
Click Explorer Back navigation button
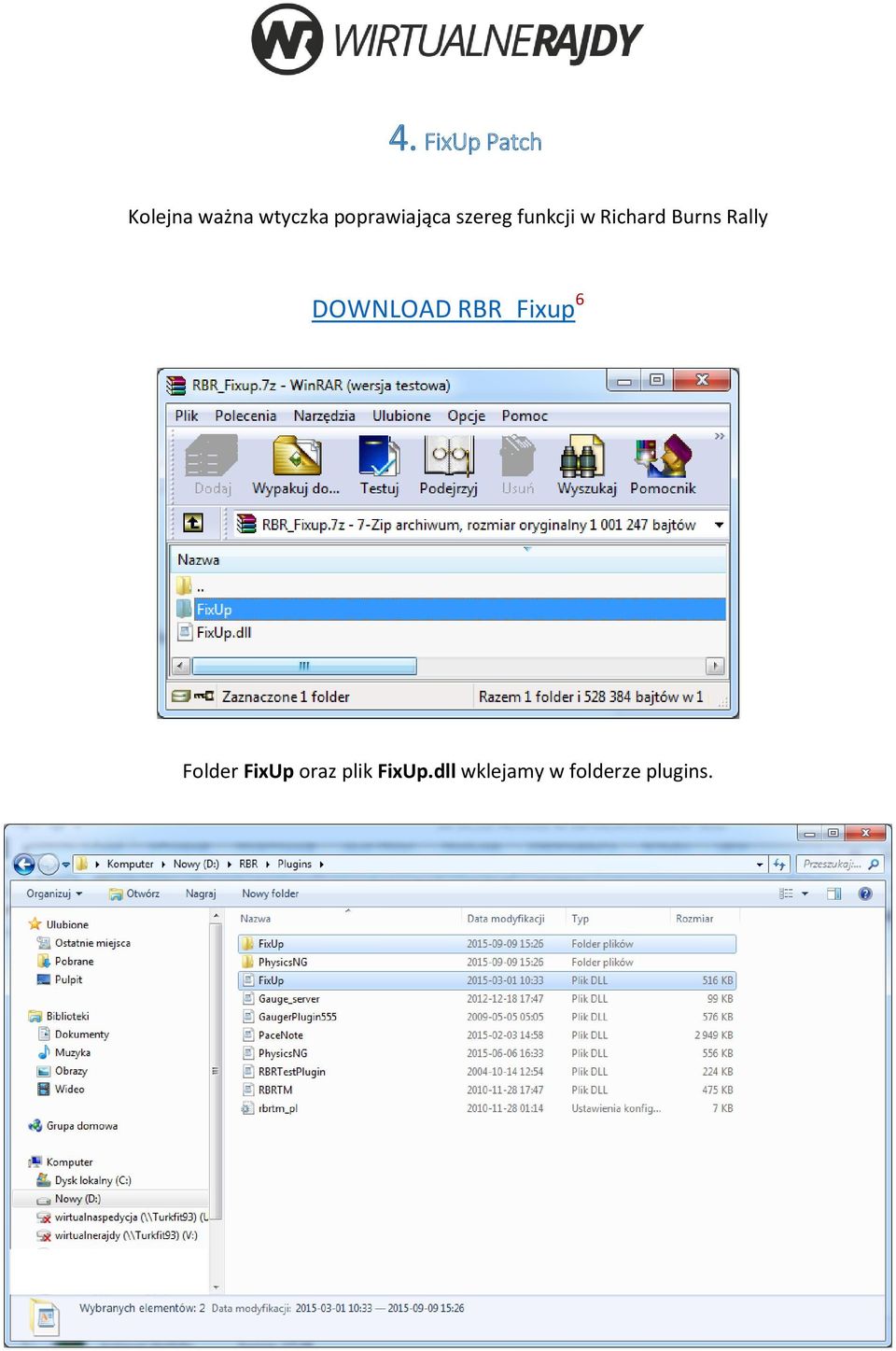pos(24,865)
